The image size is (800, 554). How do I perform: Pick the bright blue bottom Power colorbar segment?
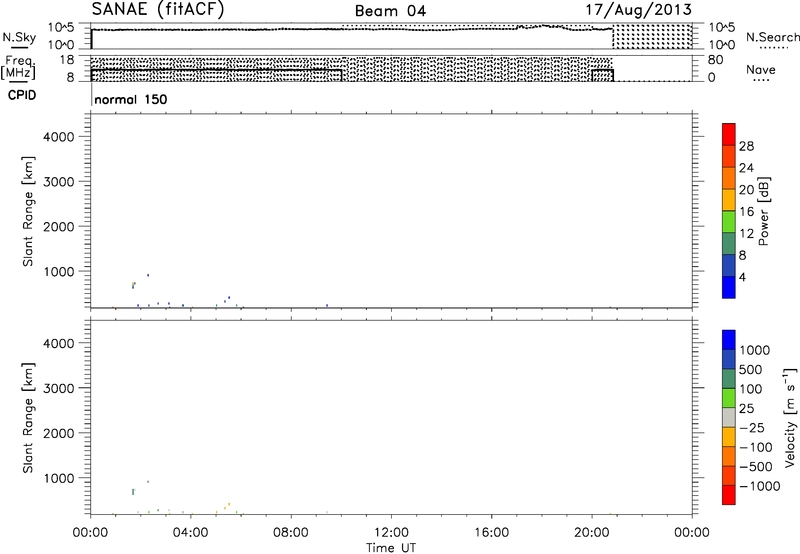point(729,287)
